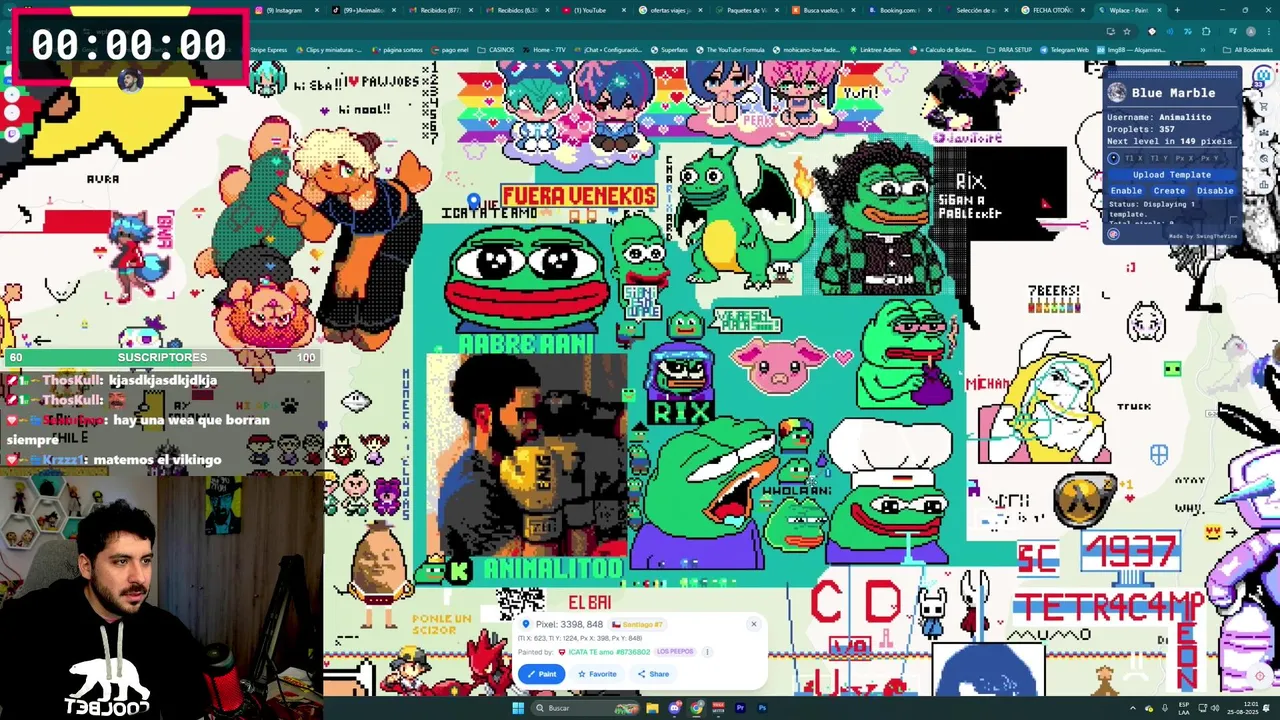1280x720 pixels.
Task: Click the user profile avatar with level badge
Action: coord(1263,77)
